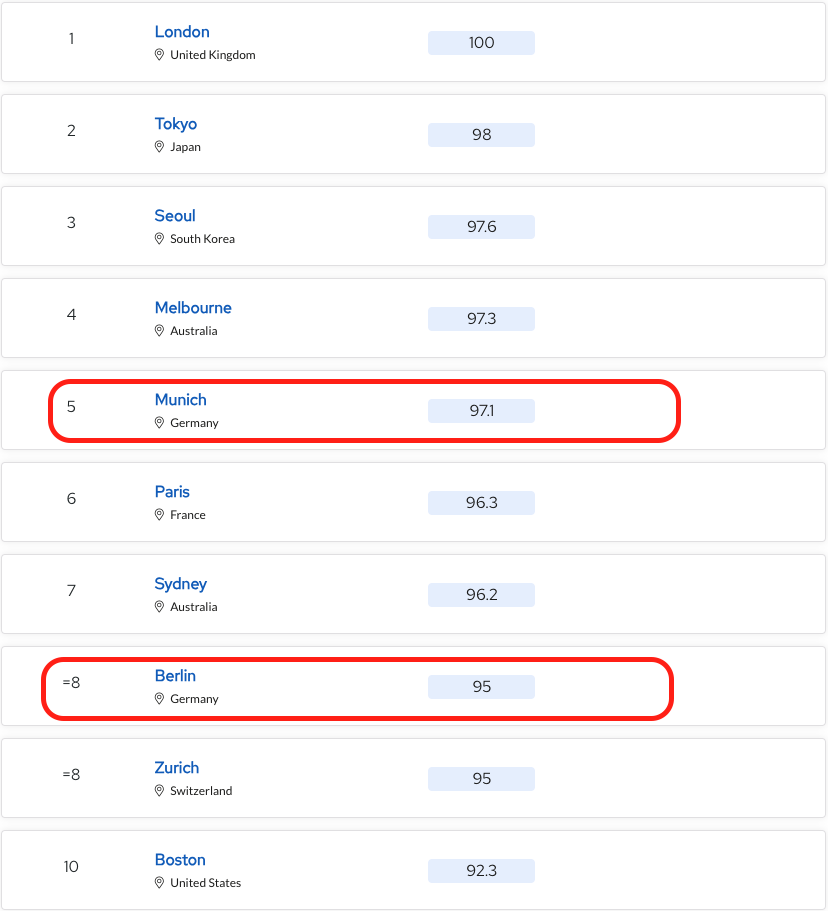The image size is (828, 911).
Task: Select the location pin beside Switzerland
Action: tap(159, 791)
